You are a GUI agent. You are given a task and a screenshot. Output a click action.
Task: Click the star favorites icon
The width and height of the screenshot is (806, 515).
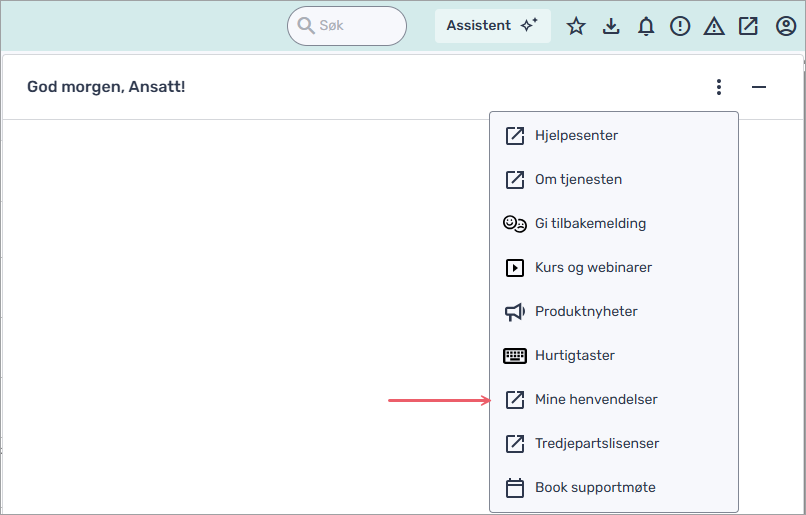[x=576, y=26]
